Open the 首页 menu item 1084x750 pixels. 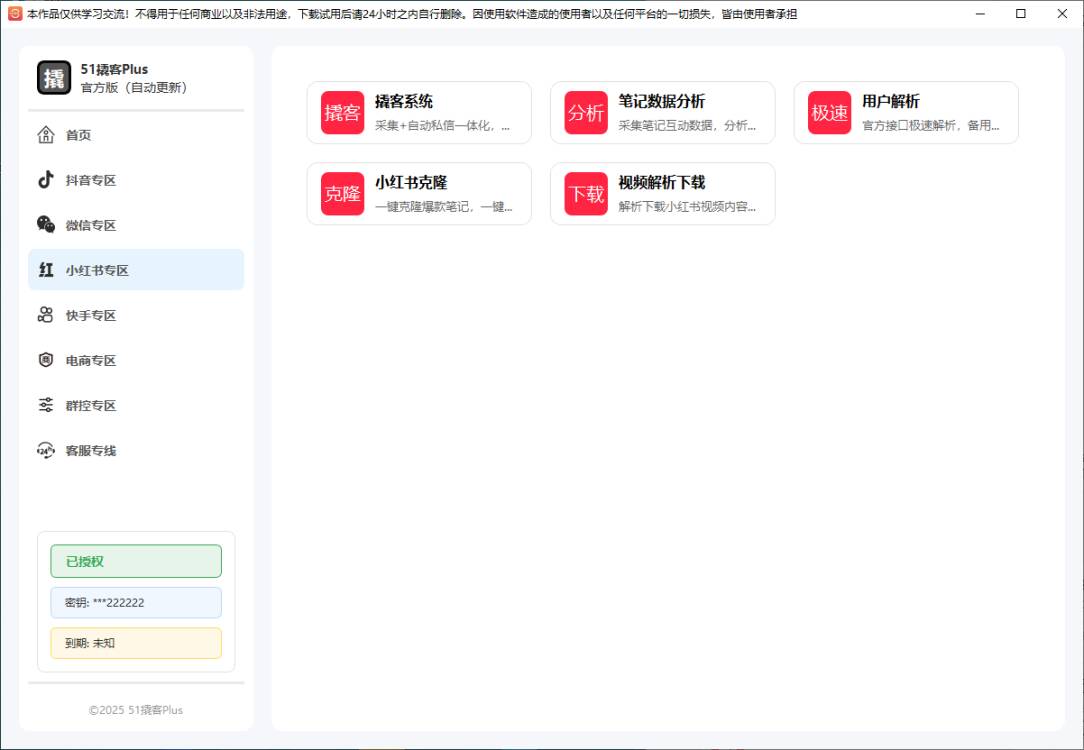coord(76,134)
